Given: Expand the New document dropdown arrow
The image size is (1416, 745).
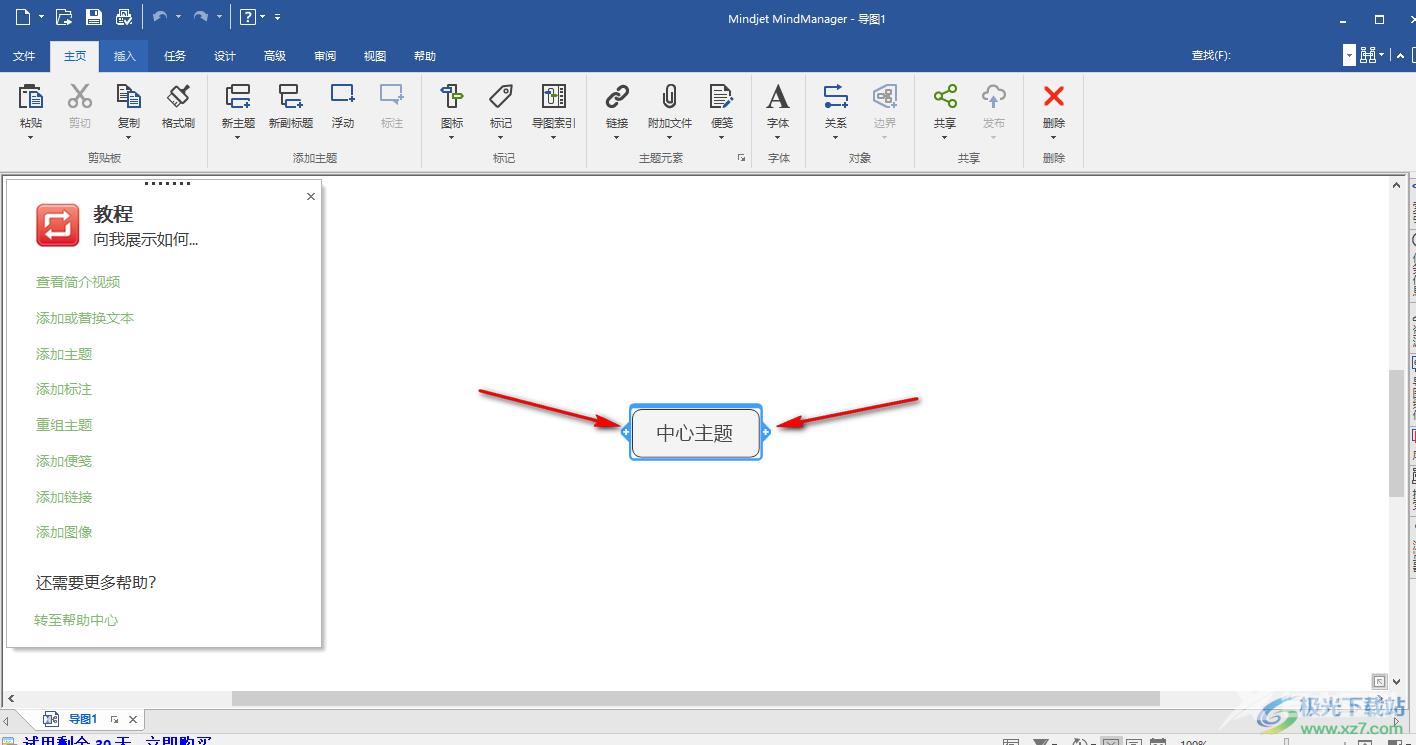Looking at the screenshot, I should point(41,17).
